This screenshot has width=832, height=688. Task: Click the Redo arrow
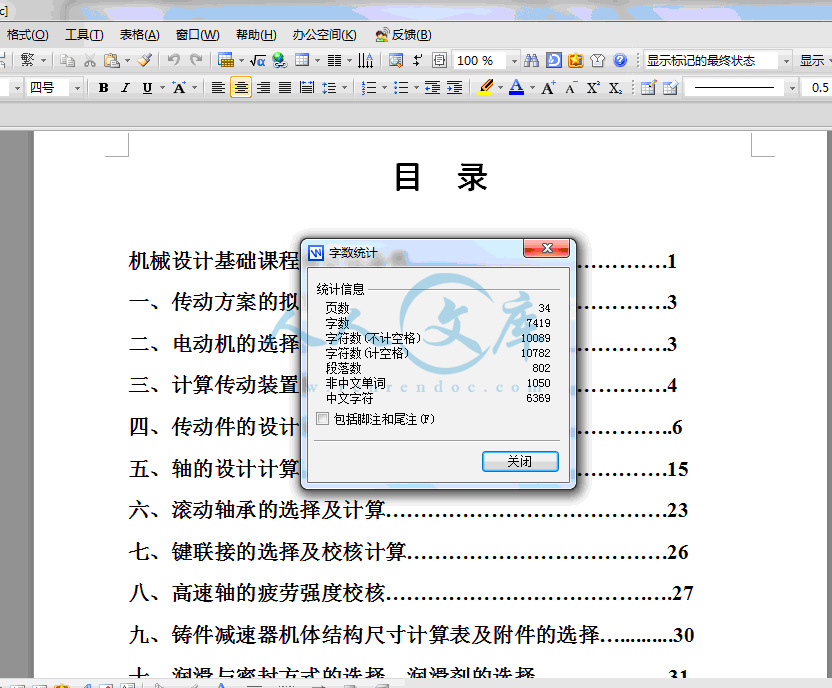tap(196, 60)
